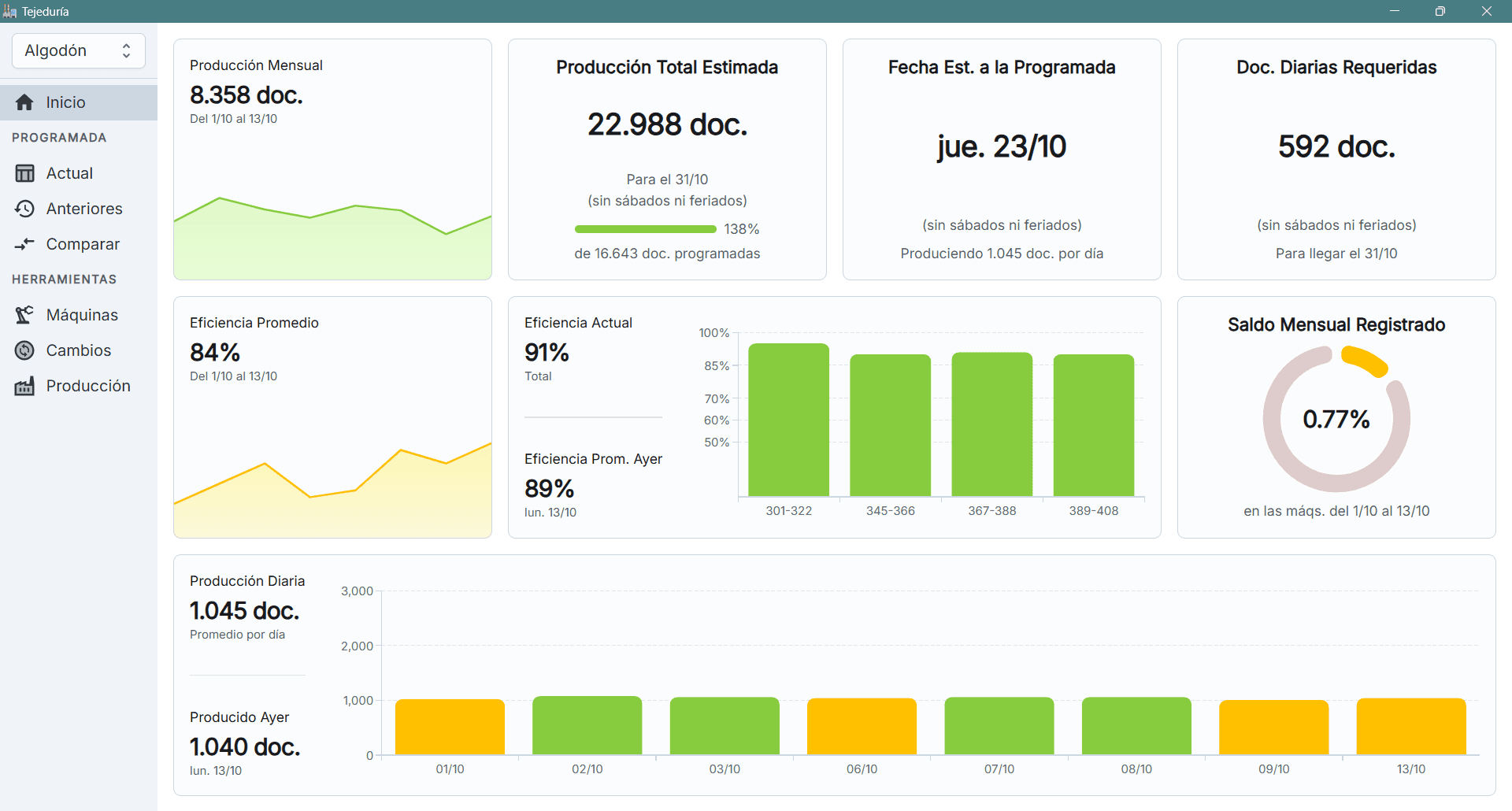Go to the Máquinas section
The height and width of the screenshot is (811, 1512).
[x=82, y=315]
